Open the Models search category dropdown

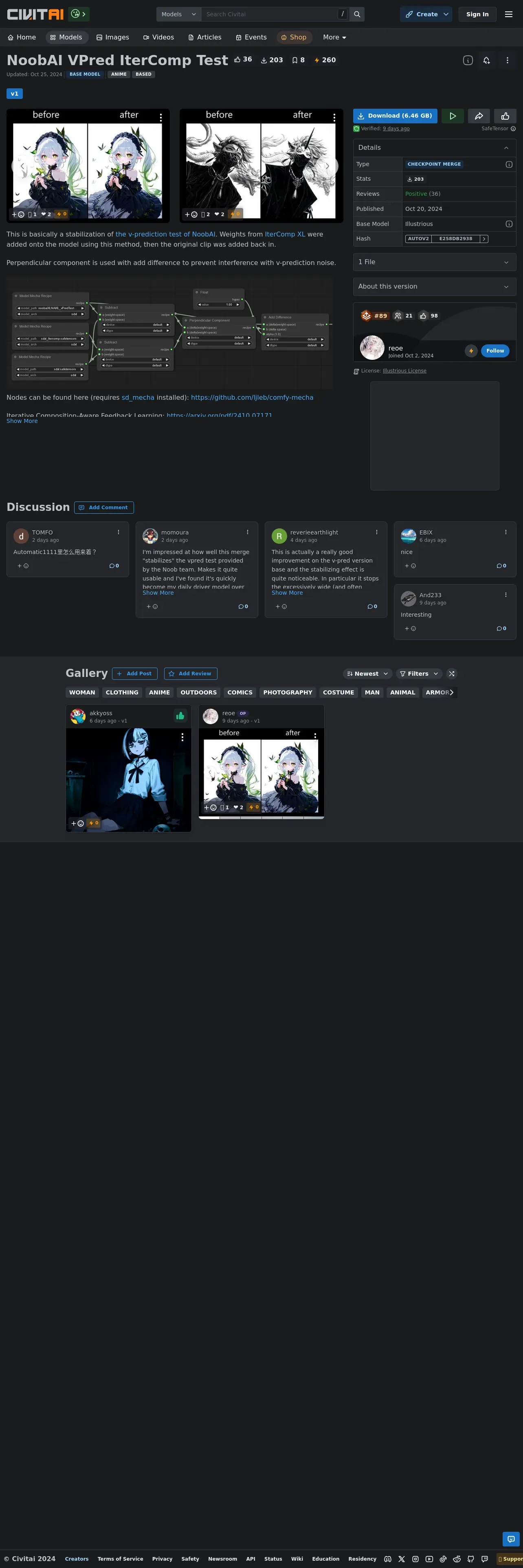point(178,14)
